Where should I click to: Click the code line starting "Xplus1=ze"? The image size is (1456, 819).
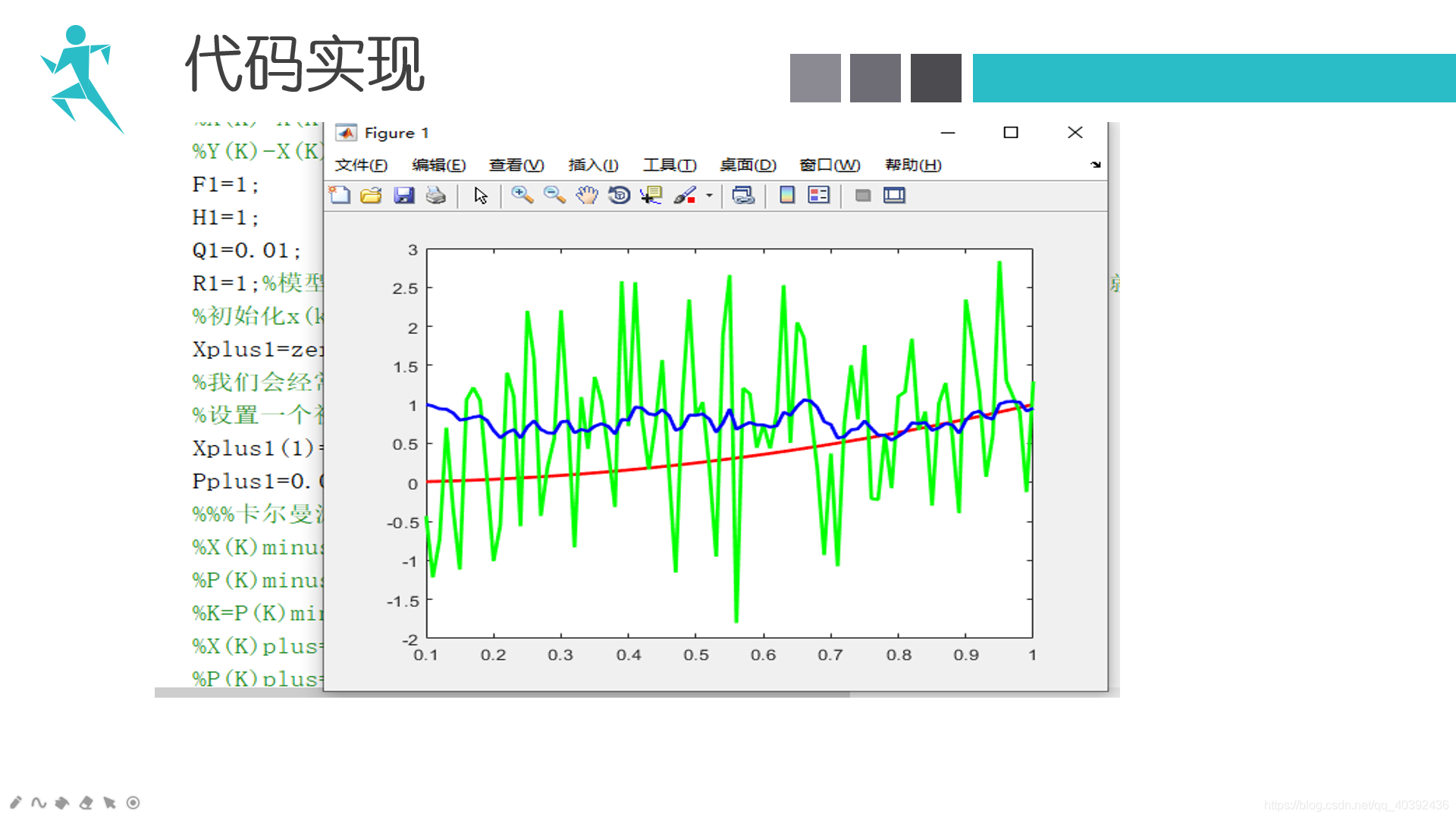[258, 350]
